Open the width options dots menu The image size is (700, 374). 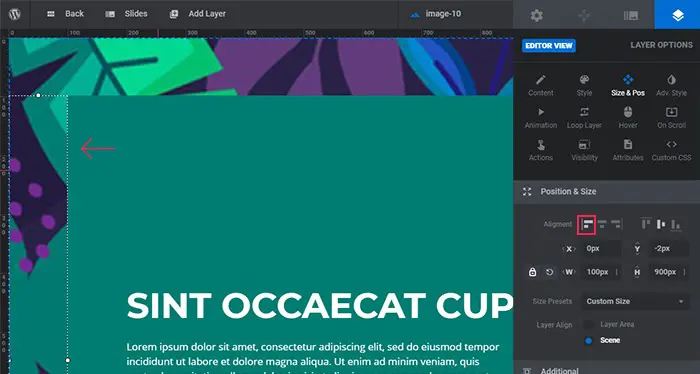coord(617,272)
